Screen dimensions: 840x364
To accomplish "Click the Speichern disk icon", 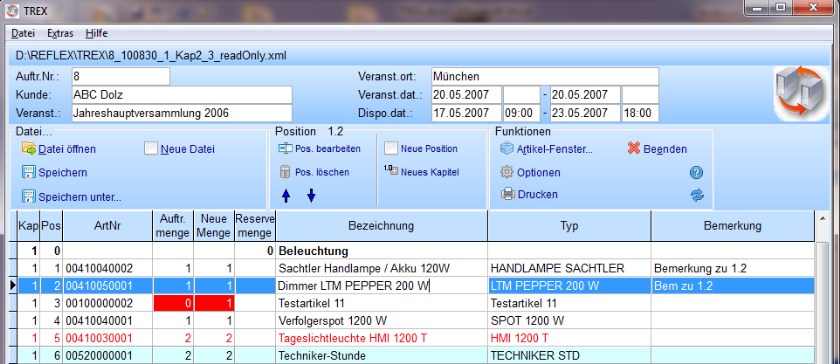I will [x=29, y=172].
